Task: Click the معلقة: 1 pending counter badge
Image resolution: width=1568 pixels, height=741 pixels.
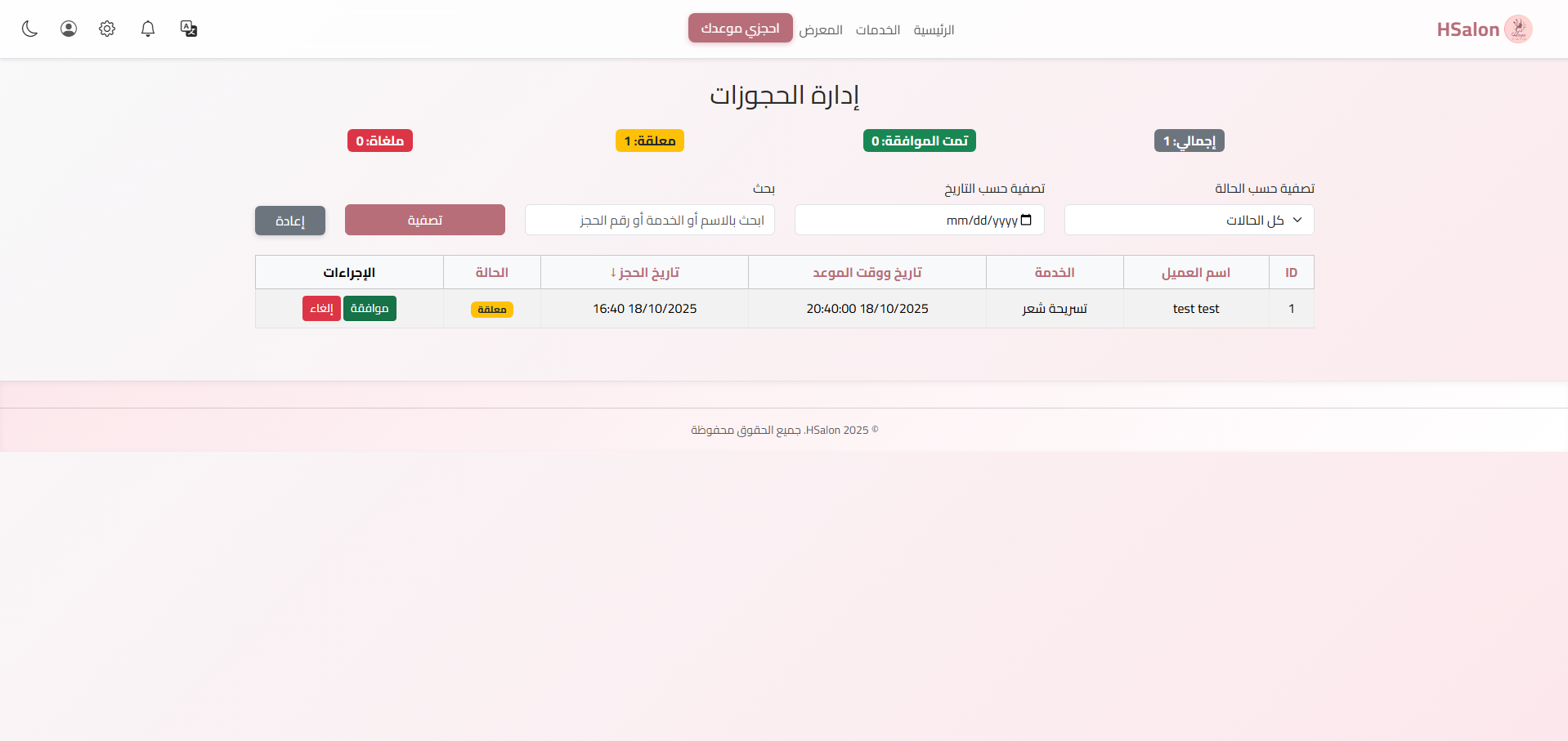Action: 649,140
